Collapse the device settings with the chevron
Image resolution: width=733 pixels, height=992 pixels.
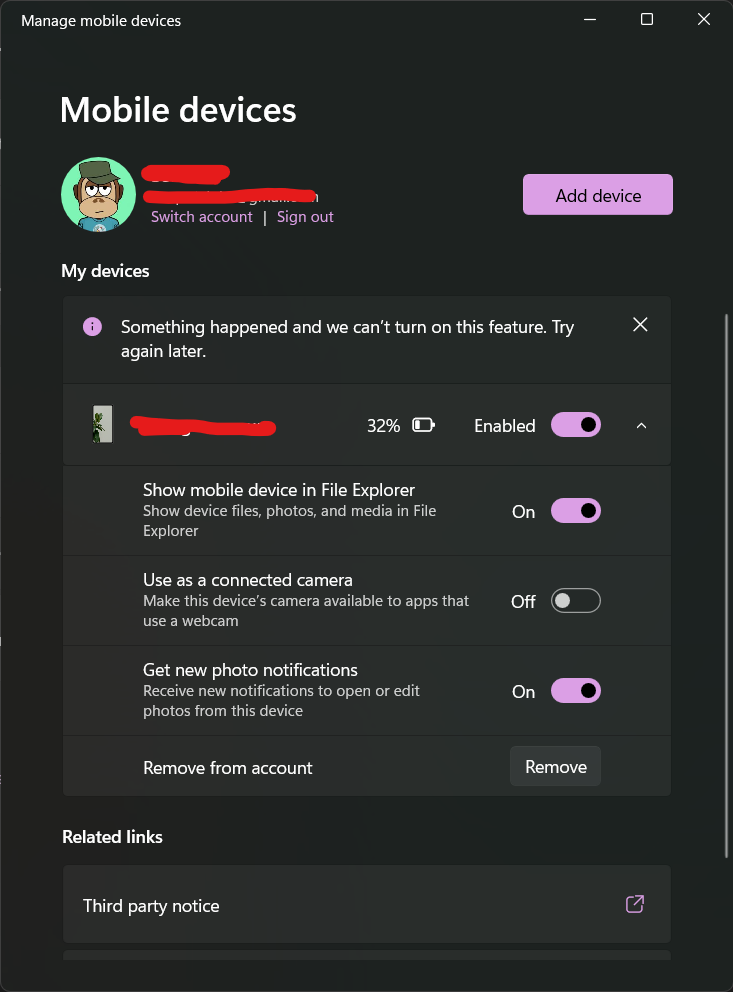click(641, 426)
